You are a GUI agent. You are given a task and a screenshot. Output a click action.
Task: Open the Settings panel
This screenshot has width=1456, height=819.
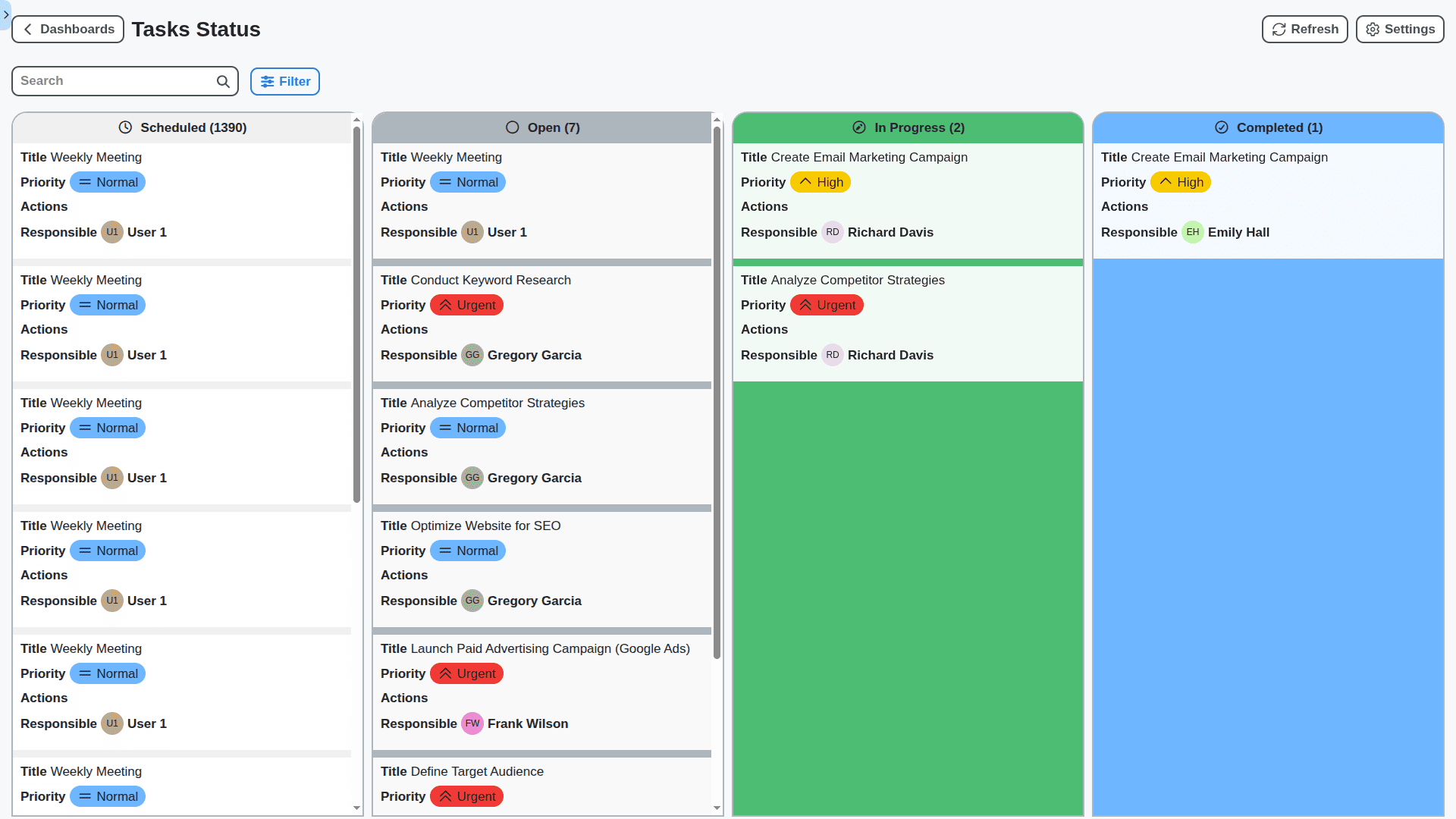pyautogui.click(x=1399, y=29)
